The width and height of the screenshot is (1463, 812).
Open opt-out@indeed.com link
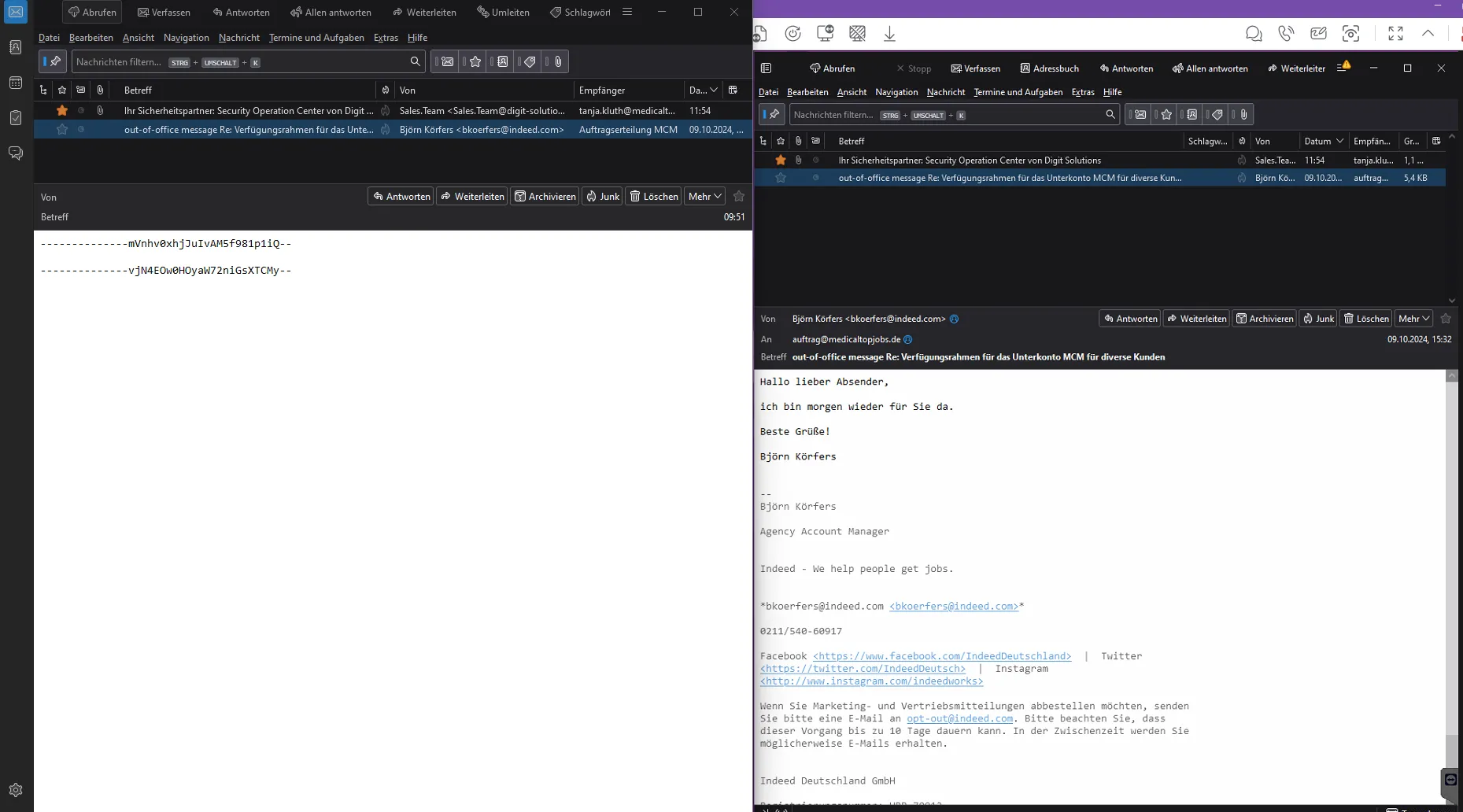(959, 718)
